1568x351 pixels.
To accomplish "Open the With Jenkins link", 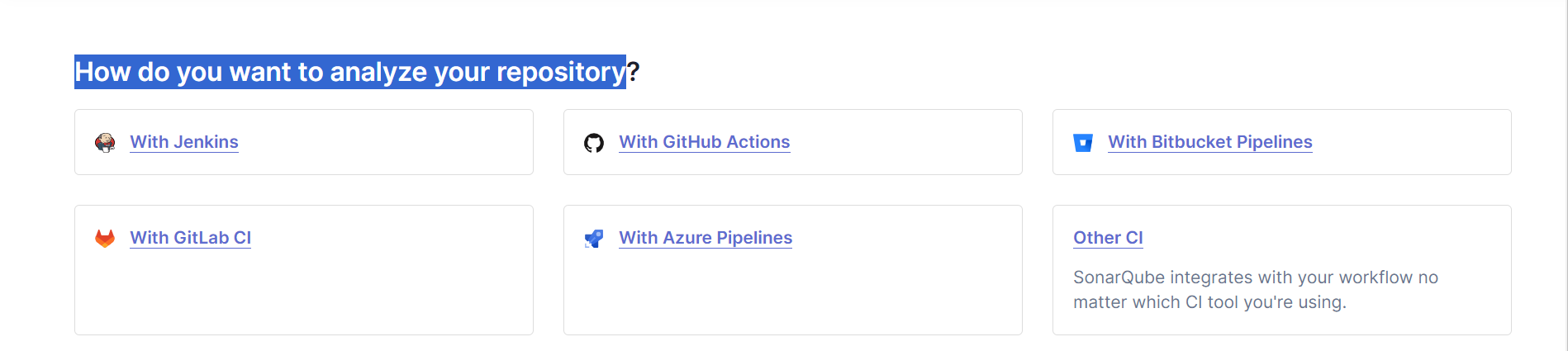I will [184, 142].
